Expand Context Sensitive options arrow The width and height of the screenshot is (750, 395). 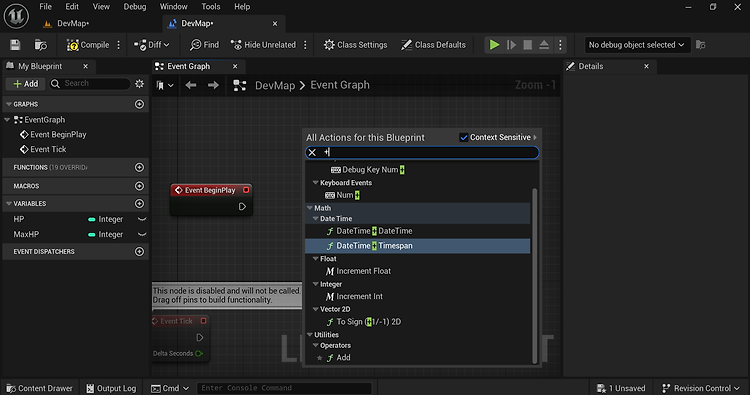coord(535,137)
